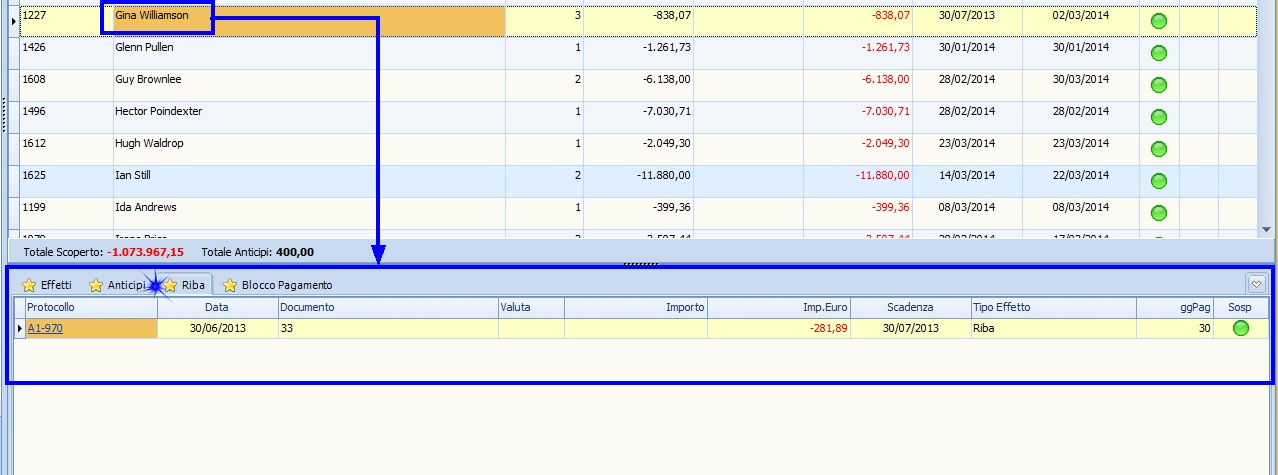The height and width of the screenshot is (475, 1278).
Task: Click green status light in Gina Williamson row
Action: click(1159, 21)
